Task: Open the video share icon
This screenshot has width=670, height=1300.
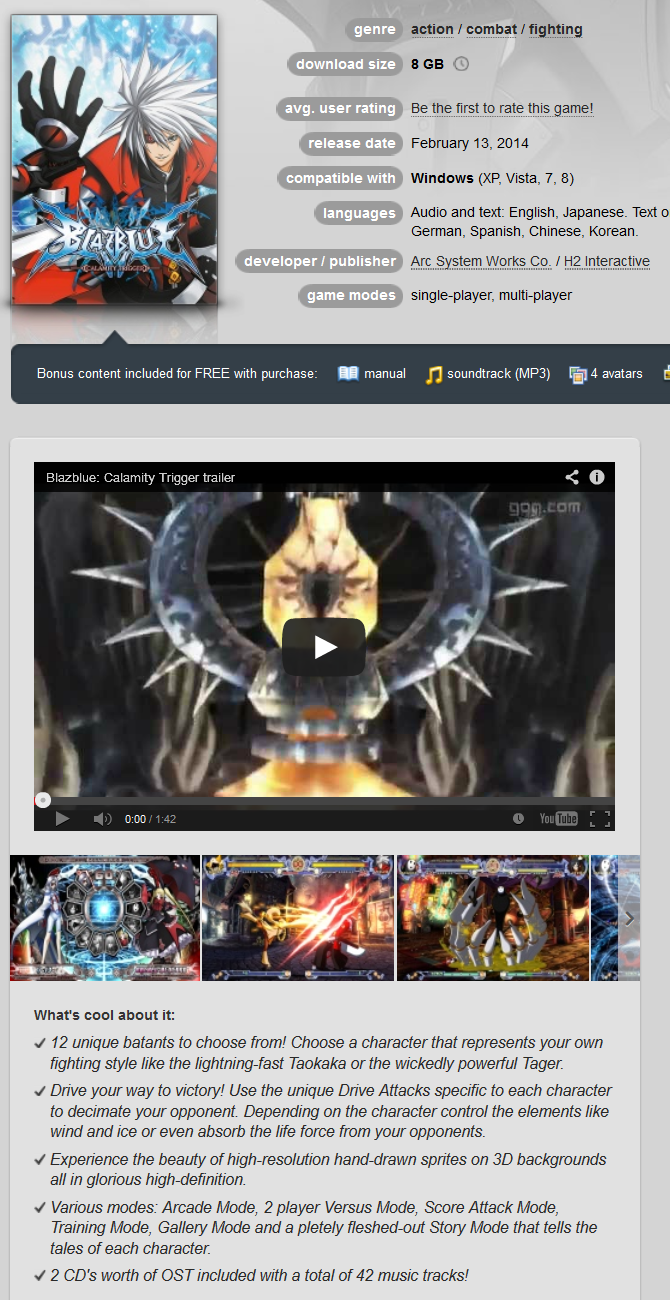Action: 572,477
